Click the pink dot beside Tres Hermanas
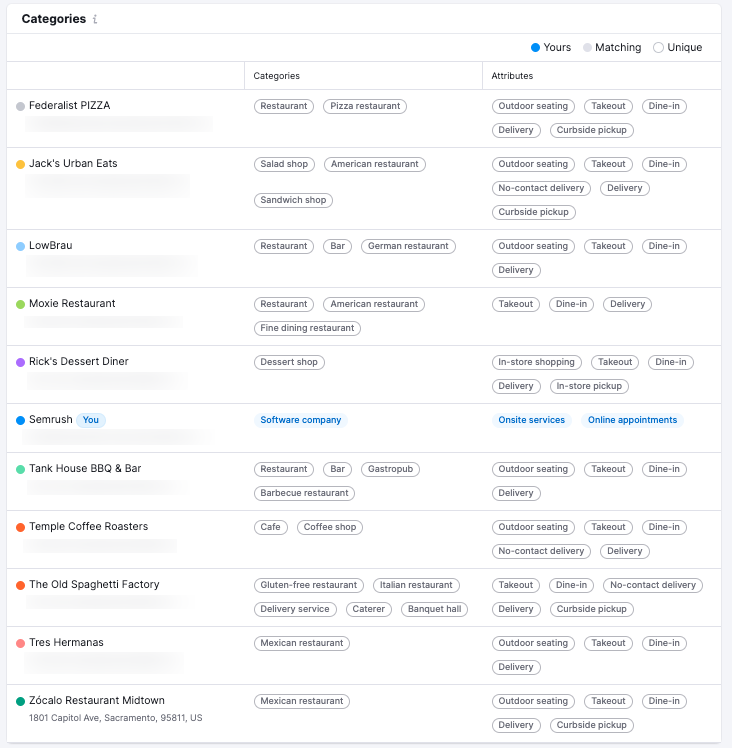 pos(20,643)
